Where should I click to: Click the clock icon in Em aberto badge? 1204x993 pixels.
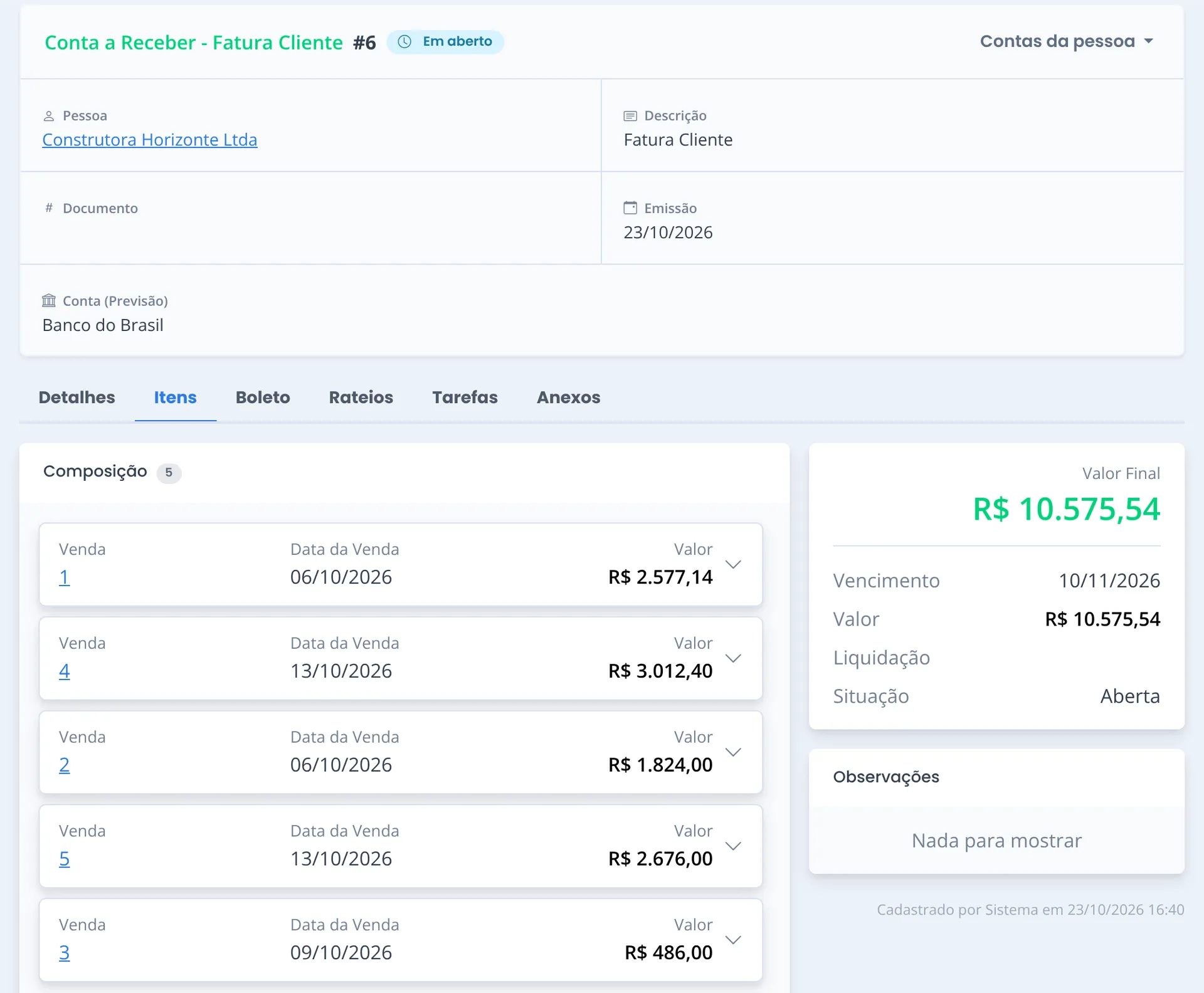click(404, 41)
